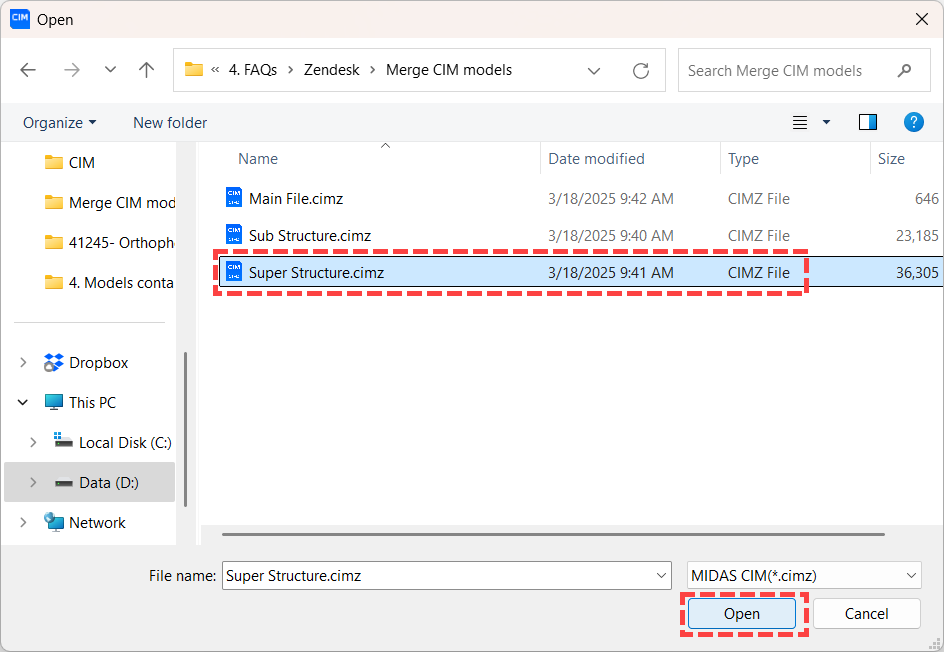Viewport: 944px width, 652px height.
Task: Refresh the Merge CIM models folder
Action: coord(641,71)
